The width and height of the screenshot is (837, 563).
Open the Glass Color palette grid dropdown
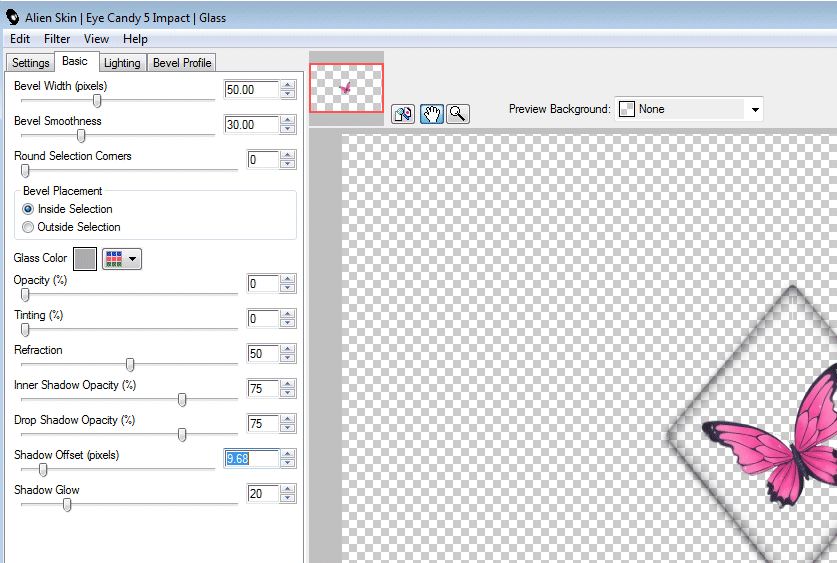(122, 259)
